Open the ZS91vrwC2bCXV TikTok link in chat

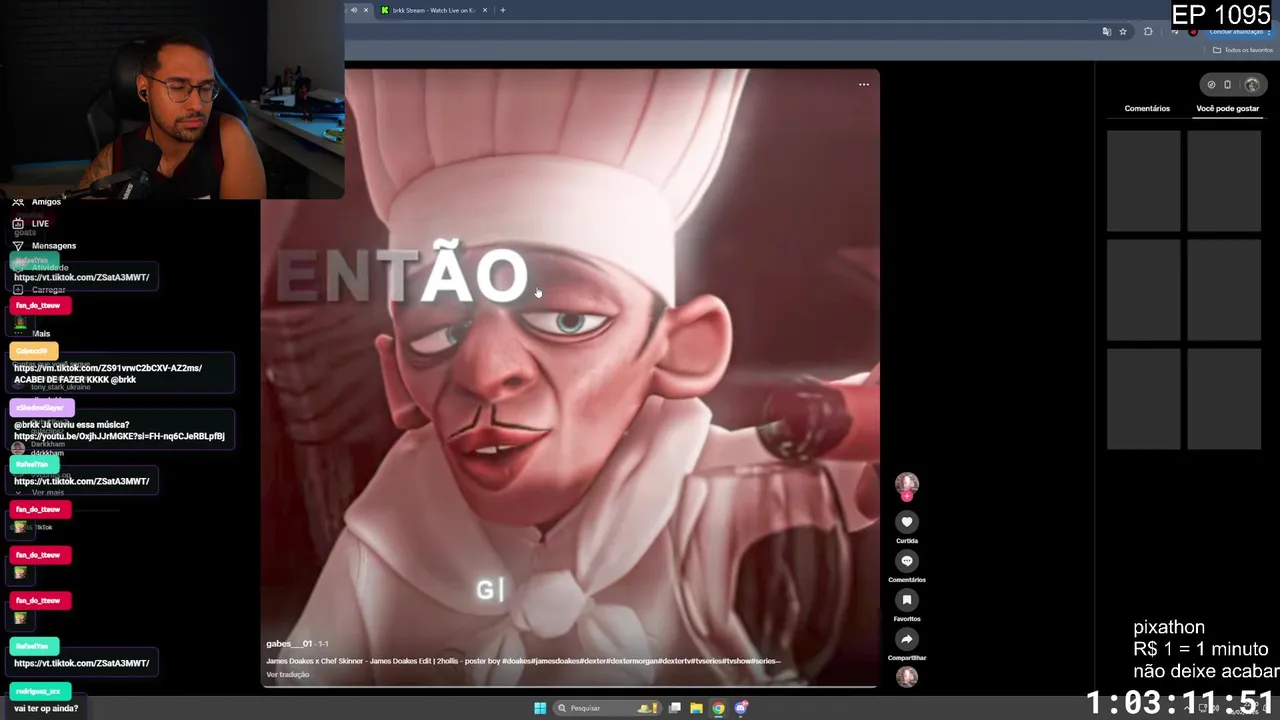point(108,368)
